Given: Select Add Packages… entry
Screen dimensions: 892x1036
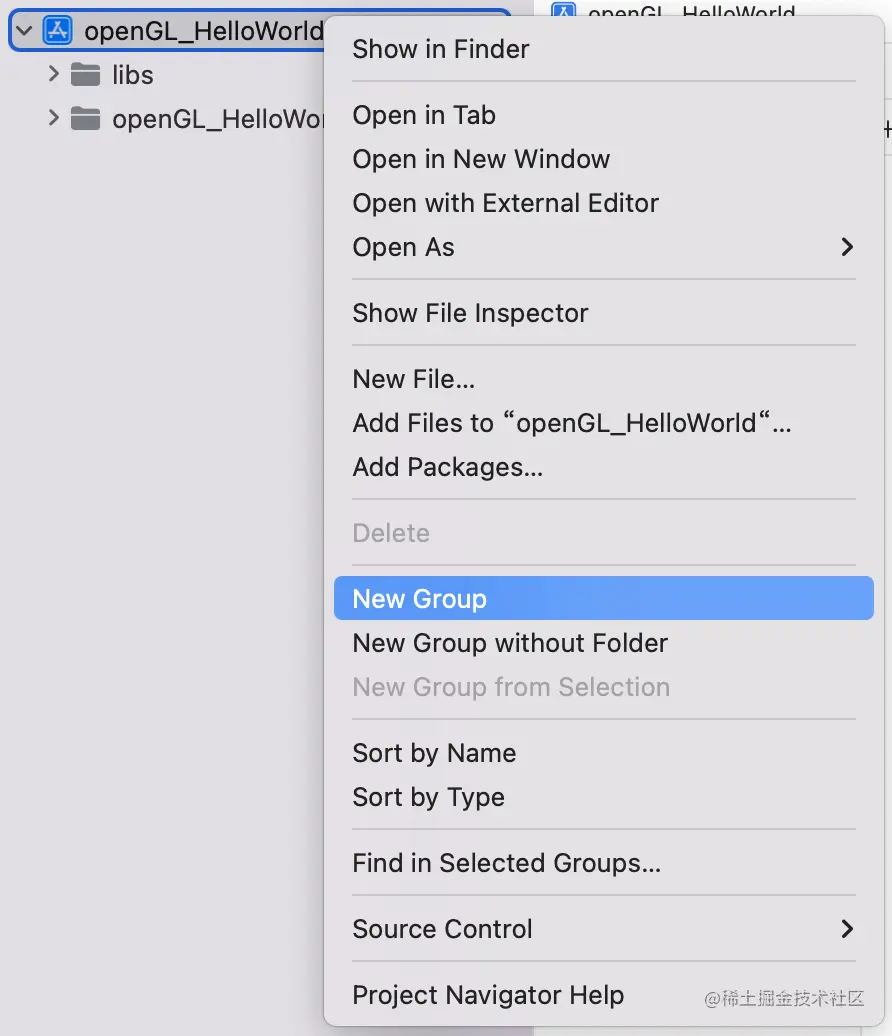Looking at the screenshot, I should tap(604, 467).
